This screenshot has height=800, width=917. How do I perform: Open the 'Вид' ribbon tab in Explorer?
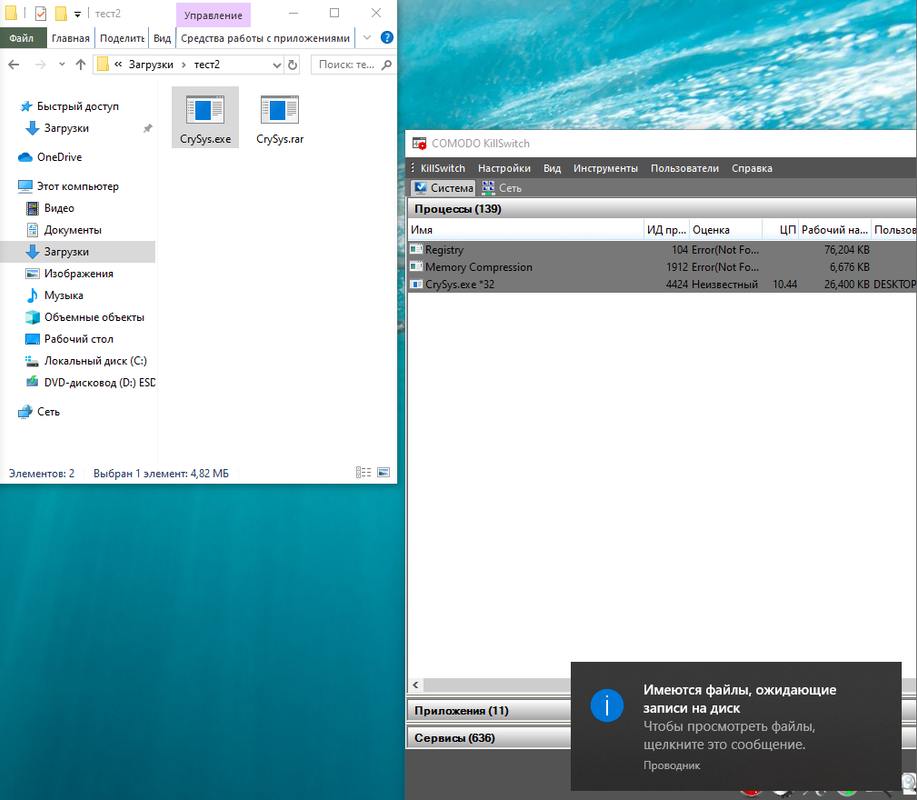(162, 38)
